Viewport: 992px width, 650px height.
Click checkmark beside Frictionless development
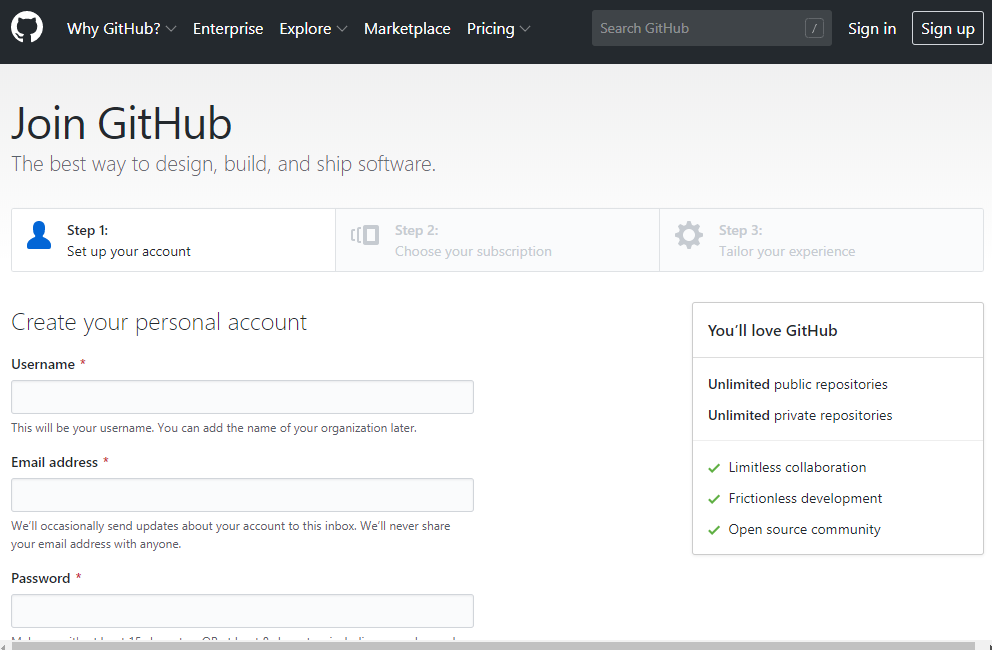point(714,499)
